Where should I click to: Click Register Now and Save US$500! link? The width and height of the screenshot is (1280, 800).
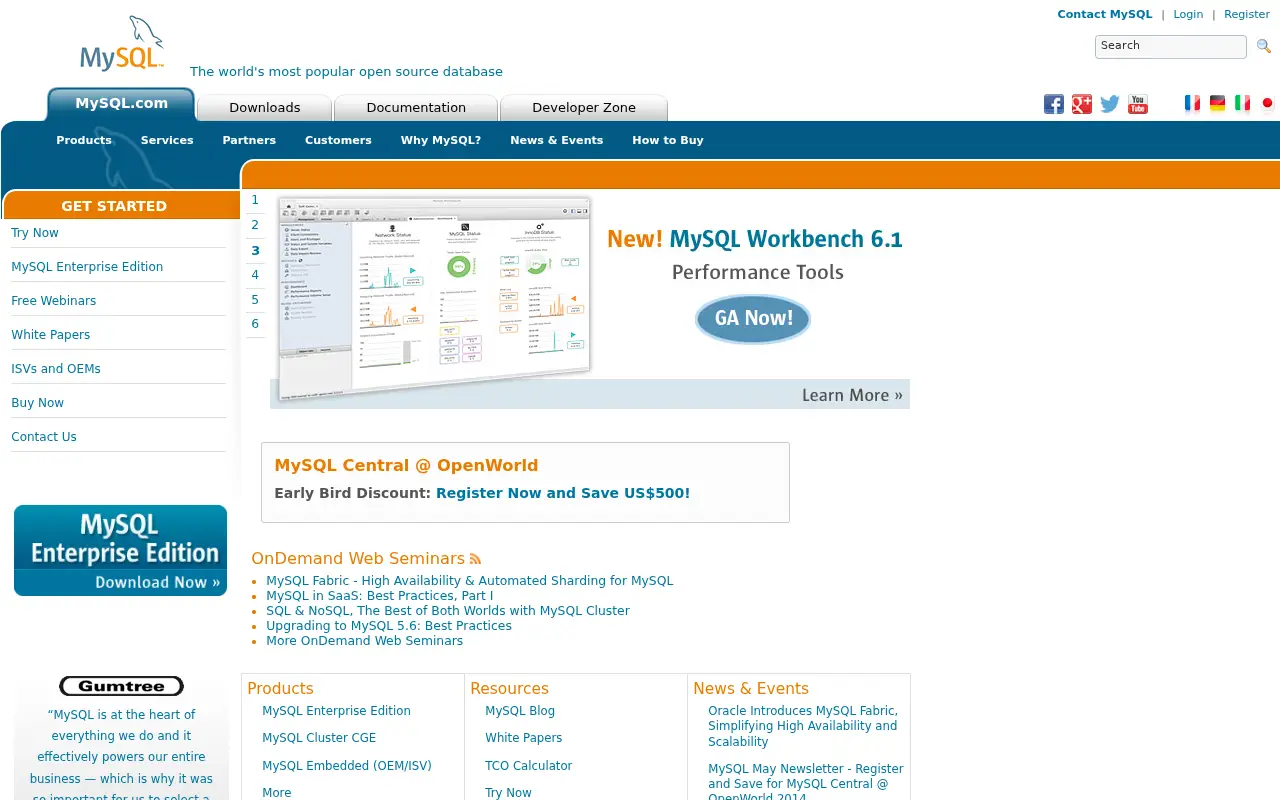coord(563,493)
